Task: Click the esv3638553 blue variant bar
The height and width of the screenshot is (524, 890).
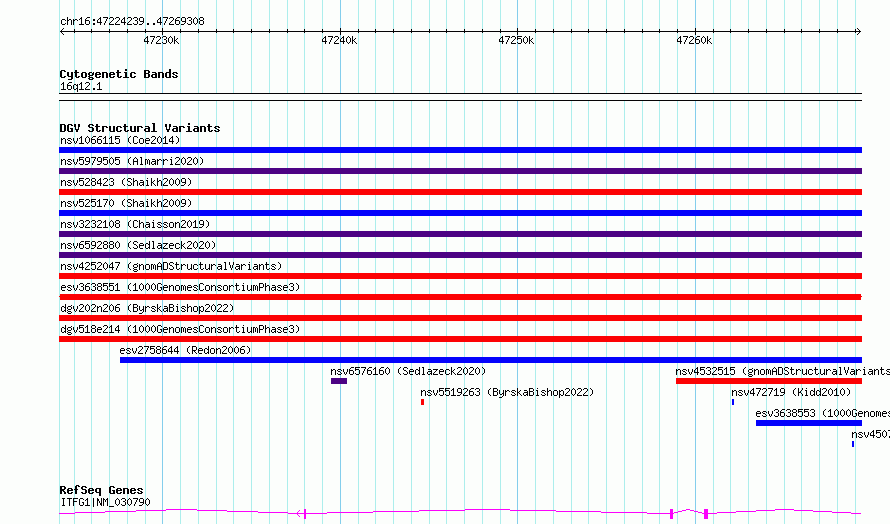Action: [x=809, y=423]
